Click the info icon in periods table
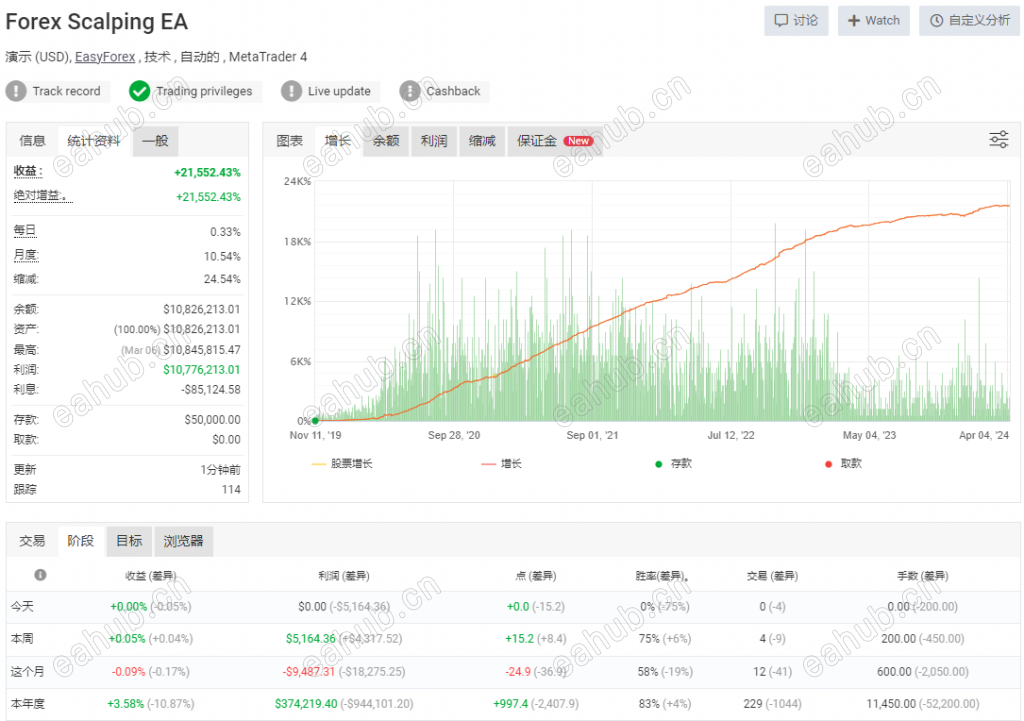Viewport: 1024px width, 721px height. [x=40, y=575]
